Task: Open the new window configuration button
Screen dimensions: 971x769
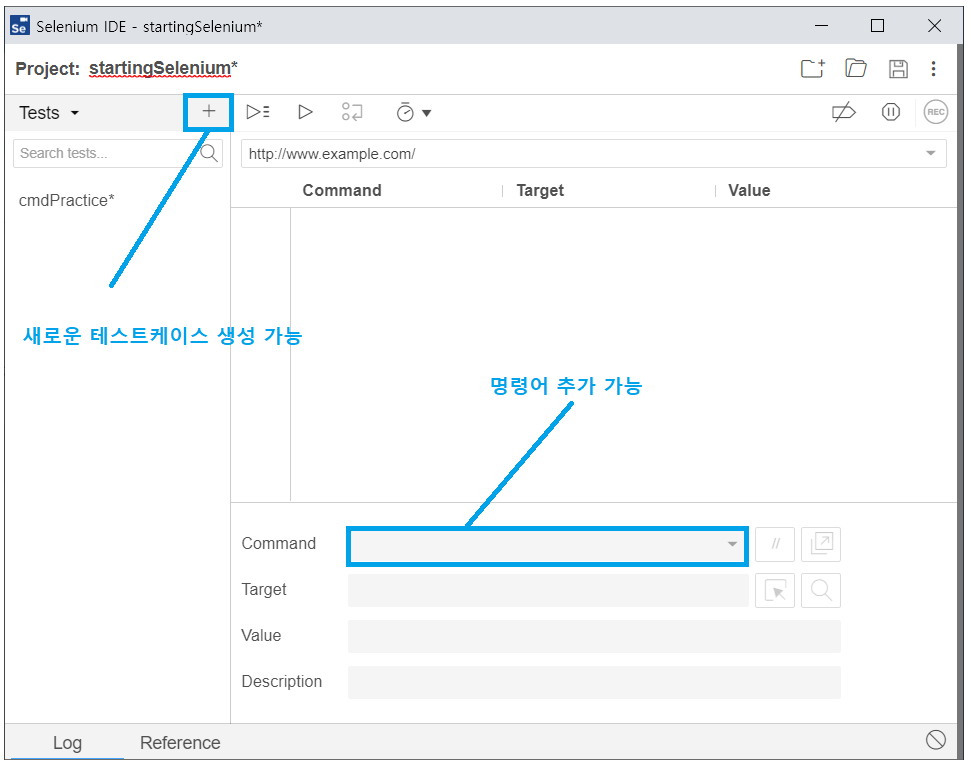Action: [821, 544]
